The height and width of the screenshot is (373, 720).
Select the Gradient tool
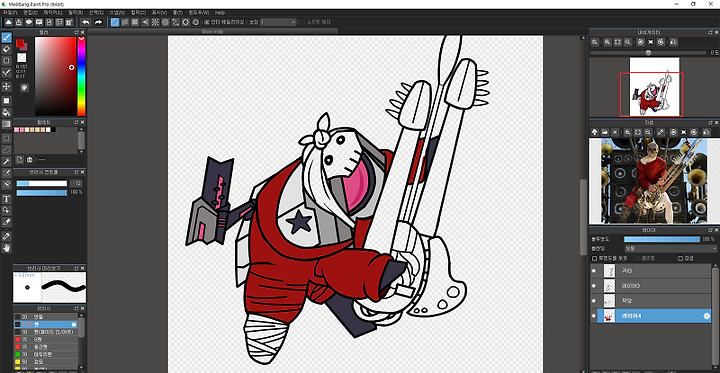click(6, 124)
